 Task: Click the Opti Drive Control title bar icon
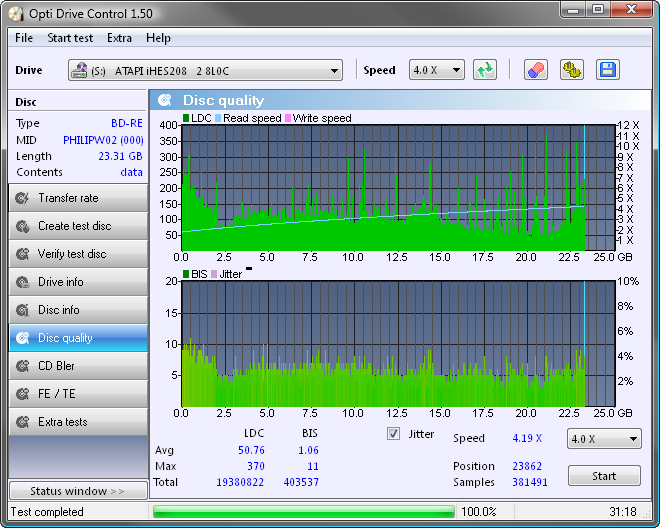pyautogui.click(x=16, y=13)
